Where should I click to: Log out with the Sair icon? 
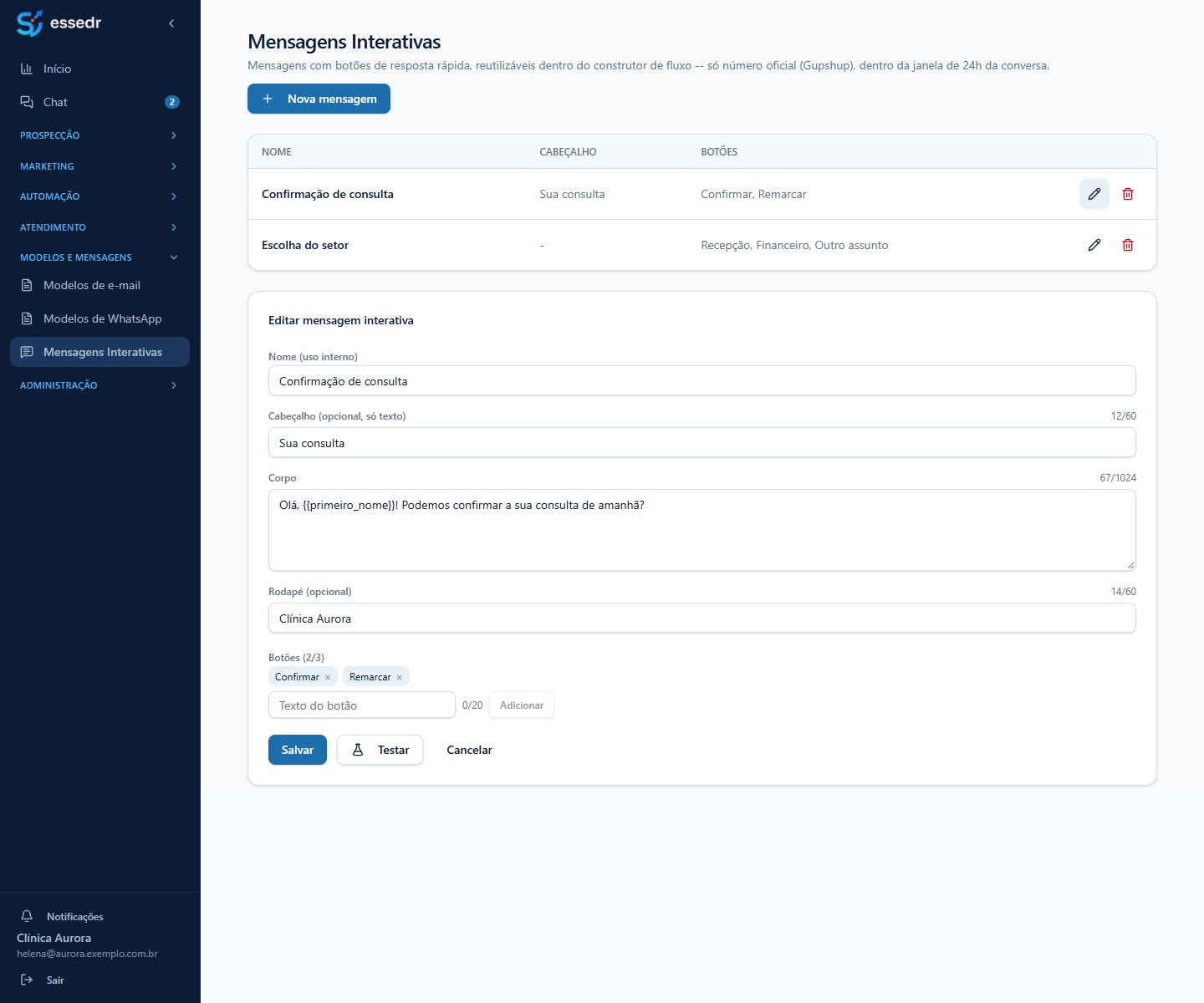(x=27, y=980)
